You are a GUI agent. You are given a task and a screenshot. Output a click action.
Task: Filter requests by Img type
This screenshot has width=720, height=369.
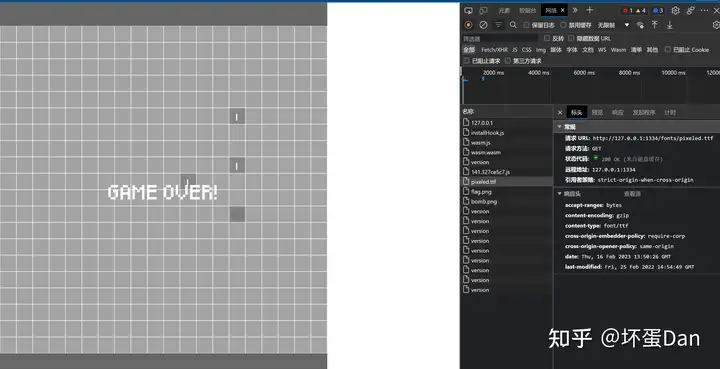coord(541,50)
